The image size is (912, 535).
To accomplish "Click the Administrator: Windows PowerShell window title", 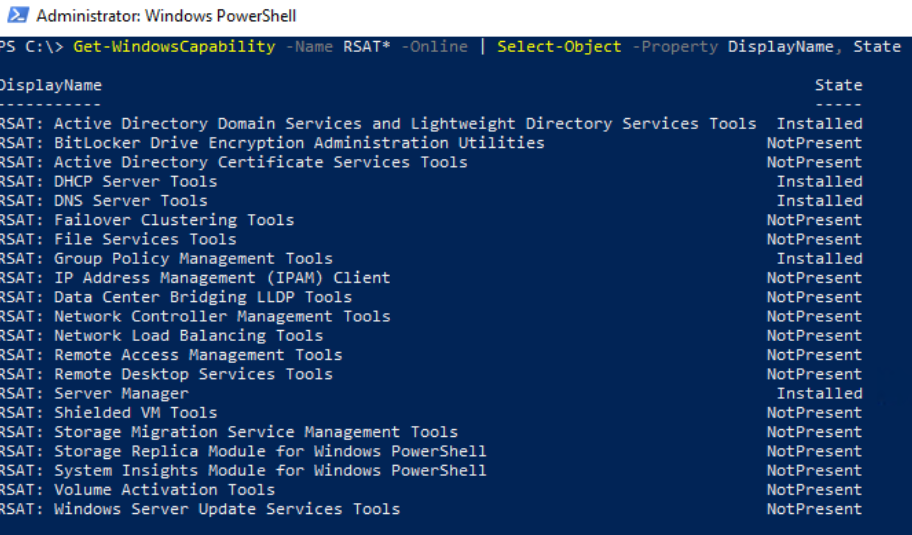I will tap(166, 16).
